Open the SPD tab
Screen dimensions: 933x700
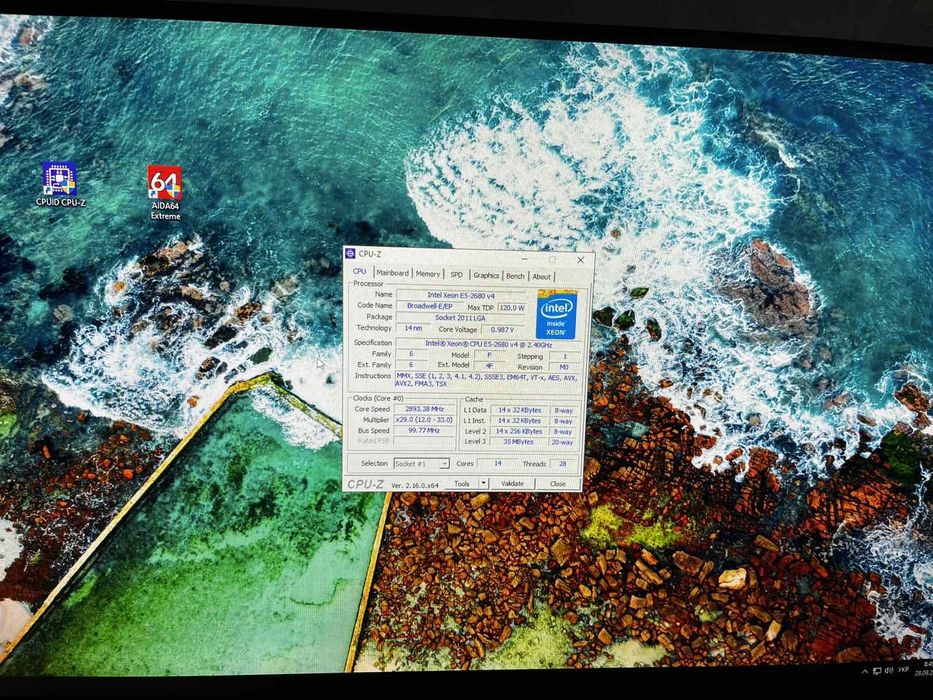[x=456, y=275]
